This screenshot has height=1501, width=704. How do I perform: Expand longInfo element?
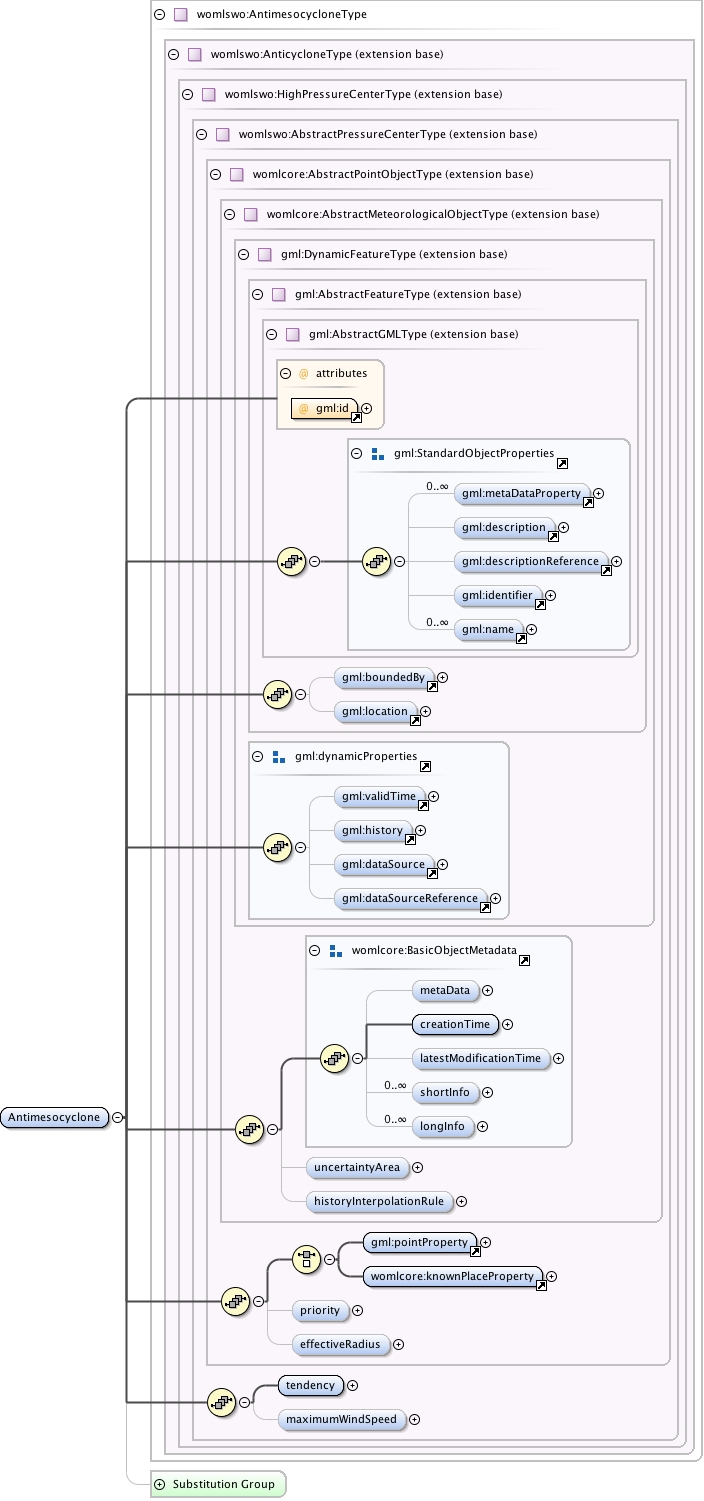[483, 1126]
